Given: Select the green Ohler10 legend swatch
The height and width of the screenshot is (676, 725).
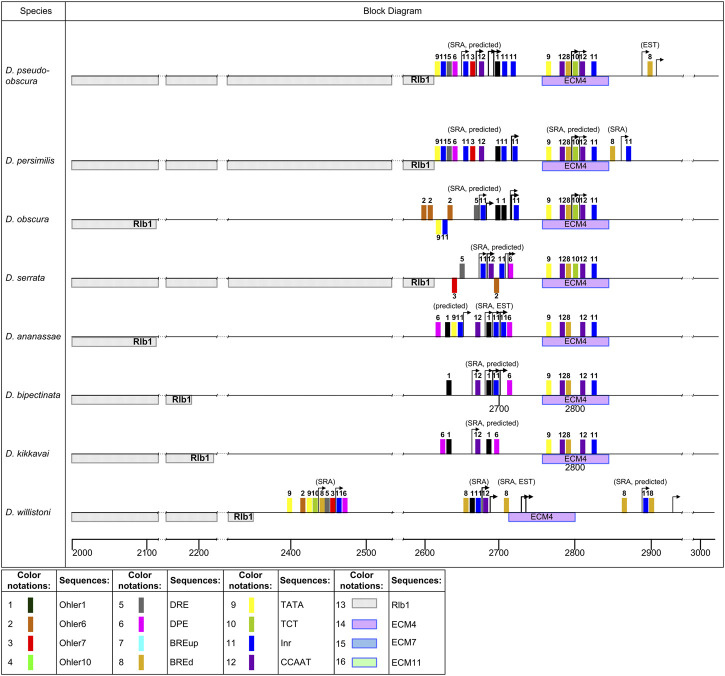Looking at the screenshot, I should click(x=33, y=657).
